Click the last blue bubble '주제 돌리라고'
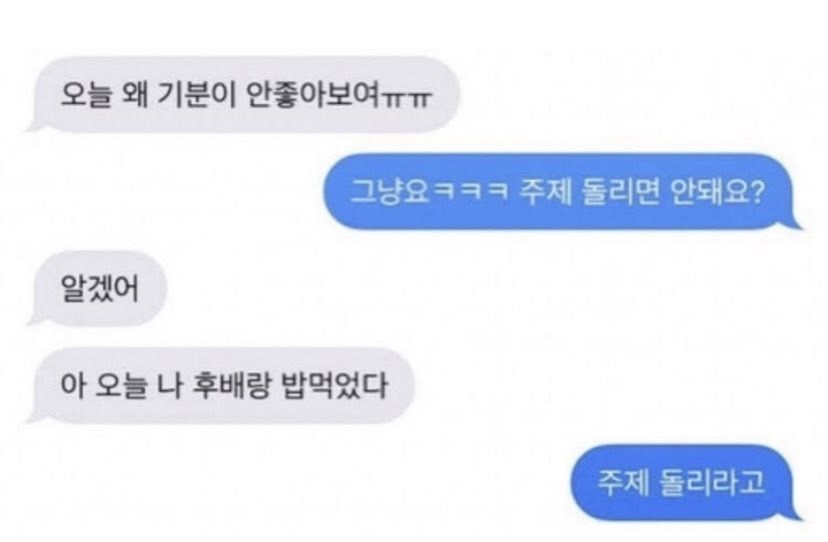Image resolution: width=828 pixels, height=542 pixels. (x=686, y=483)
